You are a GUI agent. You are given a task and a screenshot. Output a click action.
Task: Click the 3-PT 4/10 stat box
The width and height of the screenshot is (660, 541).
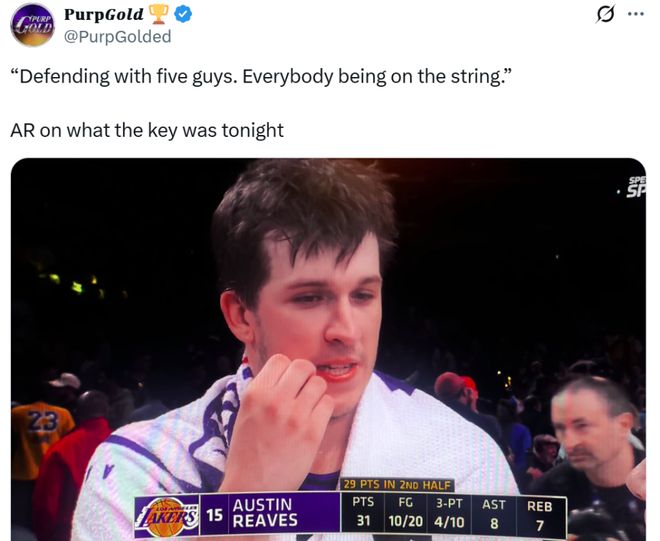[449, 512]
